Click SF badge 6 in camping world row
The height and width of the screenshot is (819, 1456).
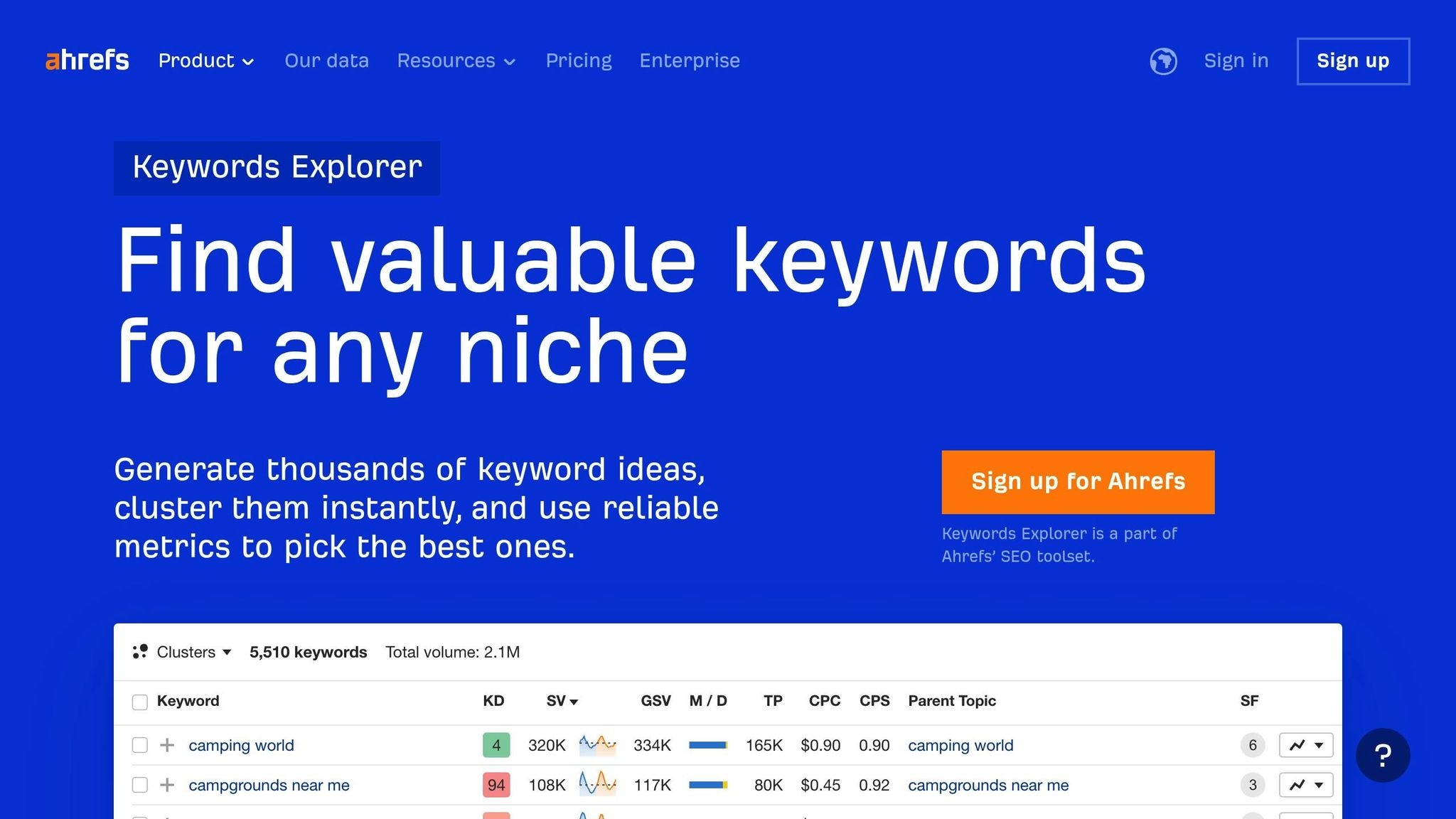pyautogui.click(x=1253, y=745)
